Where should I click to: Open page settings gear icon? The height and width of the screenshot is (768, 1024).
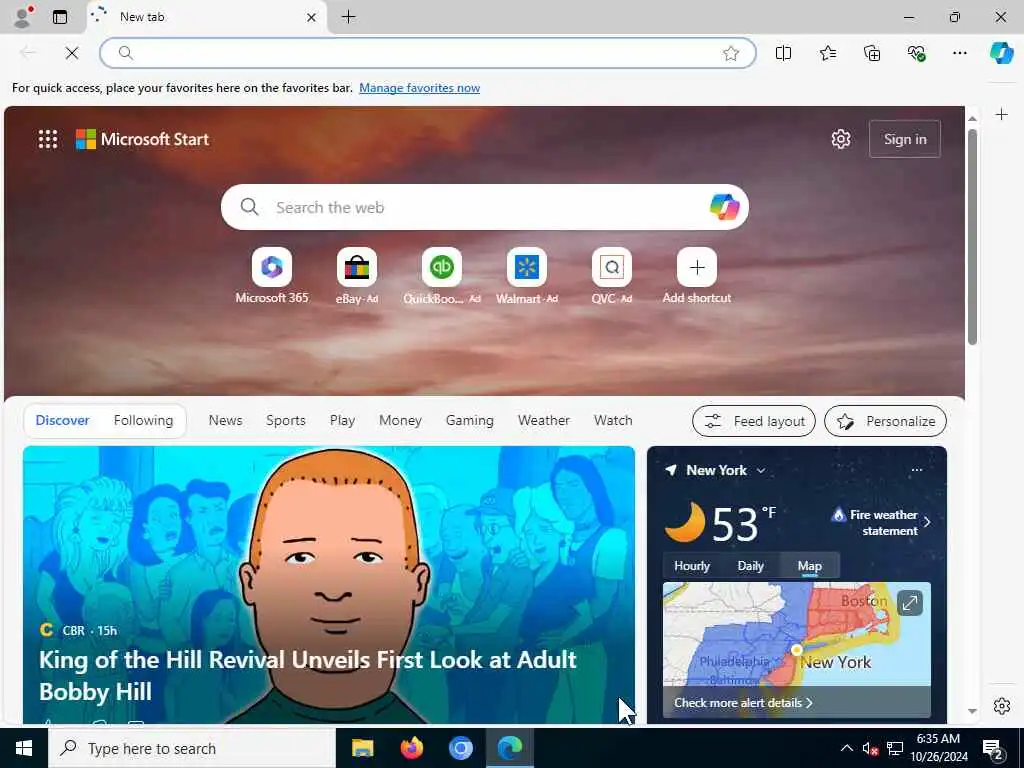click(841, 139)
